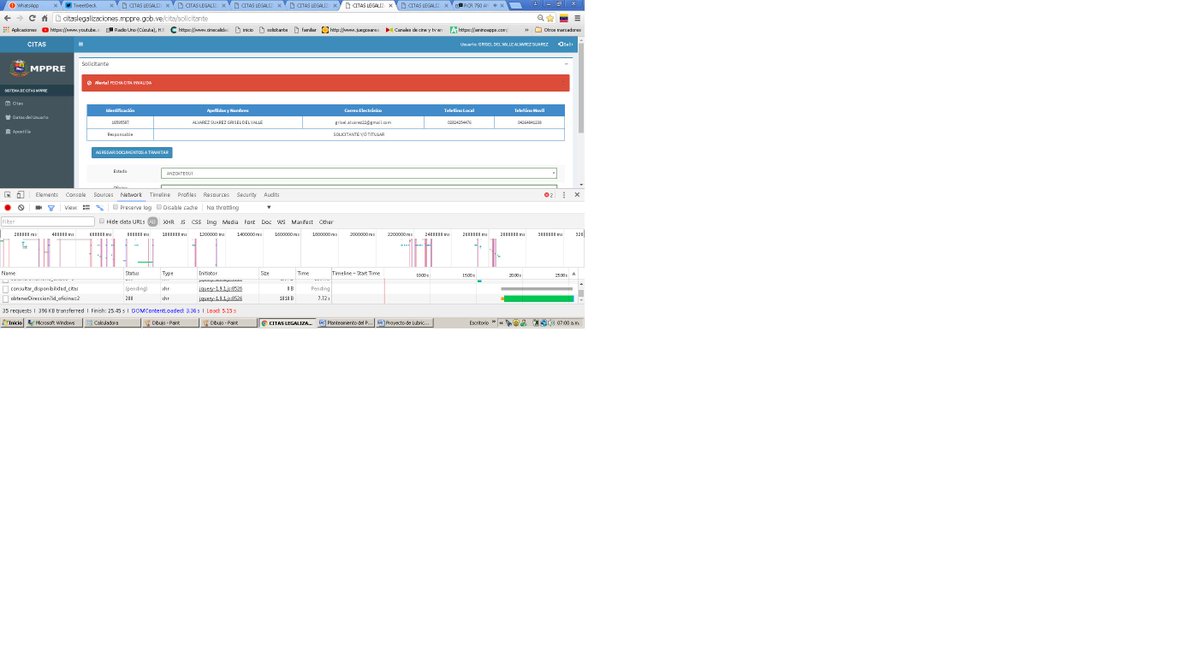Screen dimensions: 1200x650
Task: Enable Disable cache checkbox
Action: [159, 207]
